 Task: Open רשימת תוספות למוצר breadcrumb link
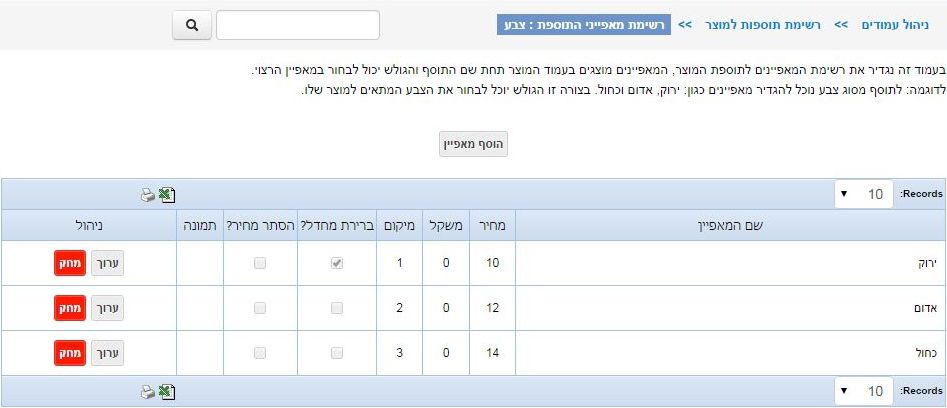pos(763,25)
